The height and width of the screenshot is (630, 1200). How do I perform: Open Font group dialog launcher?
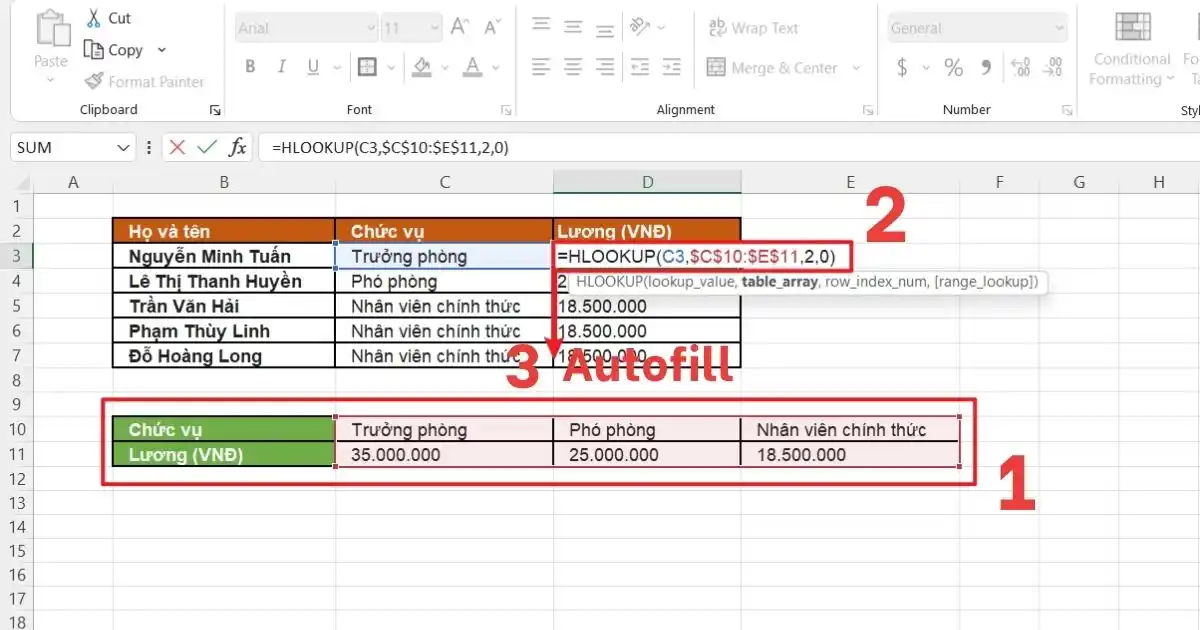pos(505,110)
